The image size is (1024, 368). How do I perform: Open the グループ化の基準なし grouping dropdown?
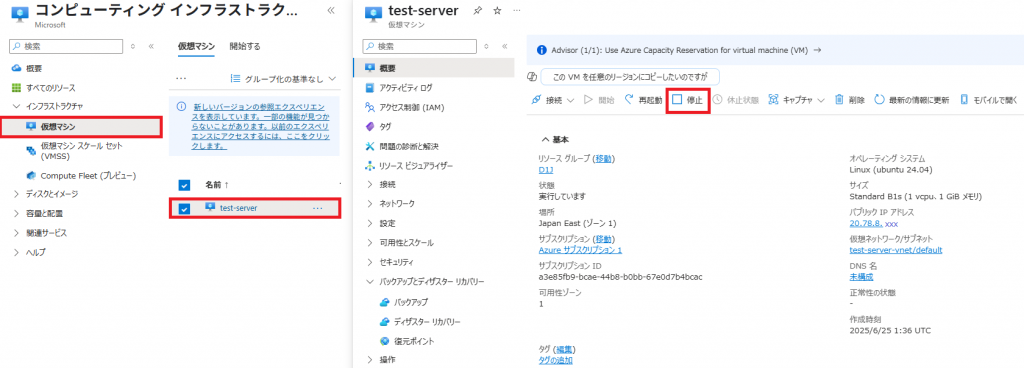284,79
